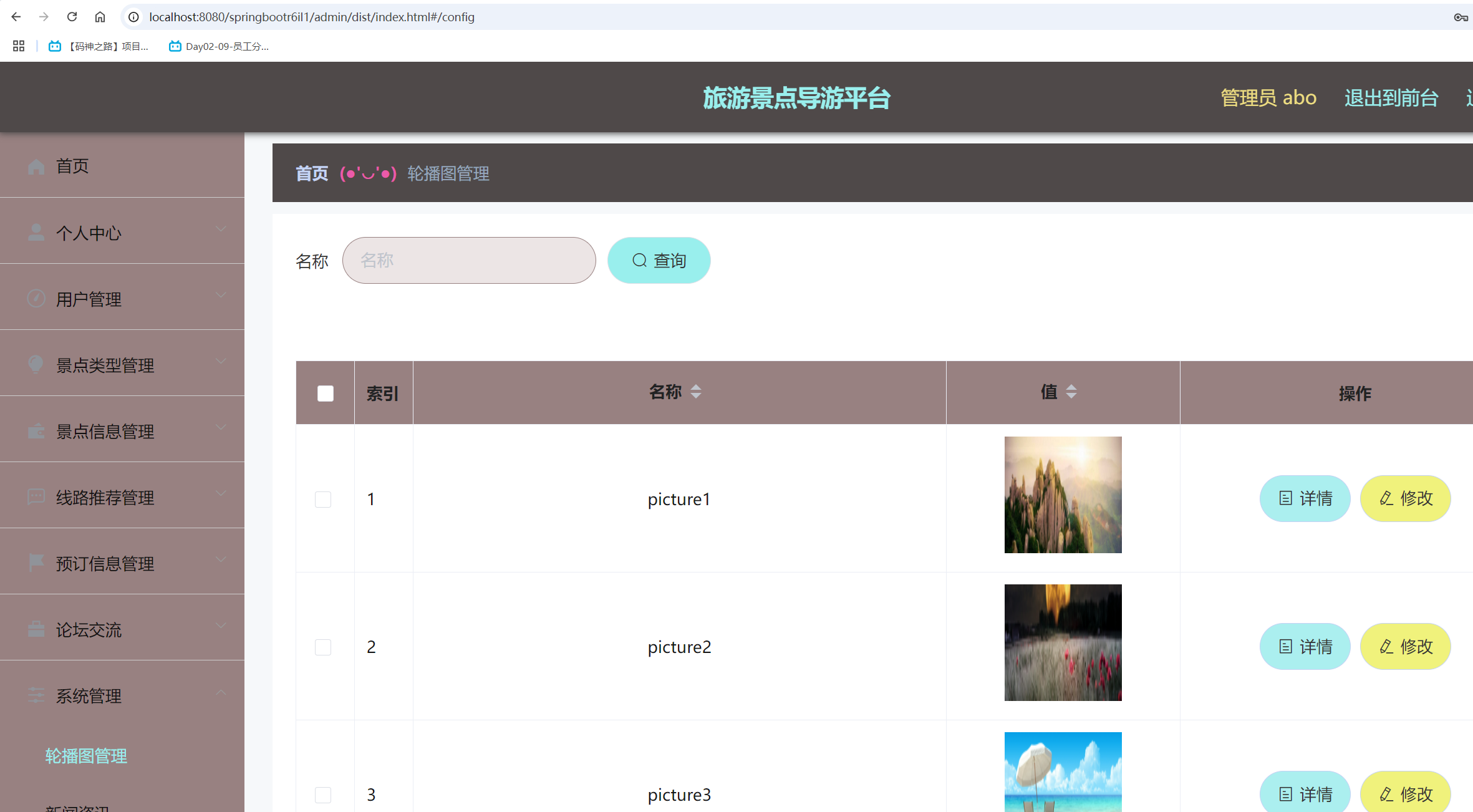Check the checkbox for row picture1
This screenshot has height=812, width=1473.
point(323,499)
